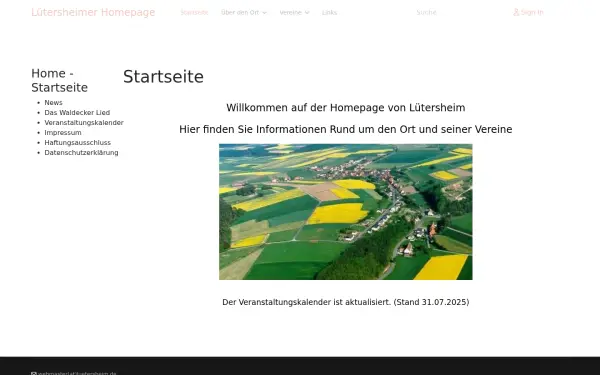The image size is (600, 375).
Task: Click the Startseite page heading
Action: tap(163, 77)
